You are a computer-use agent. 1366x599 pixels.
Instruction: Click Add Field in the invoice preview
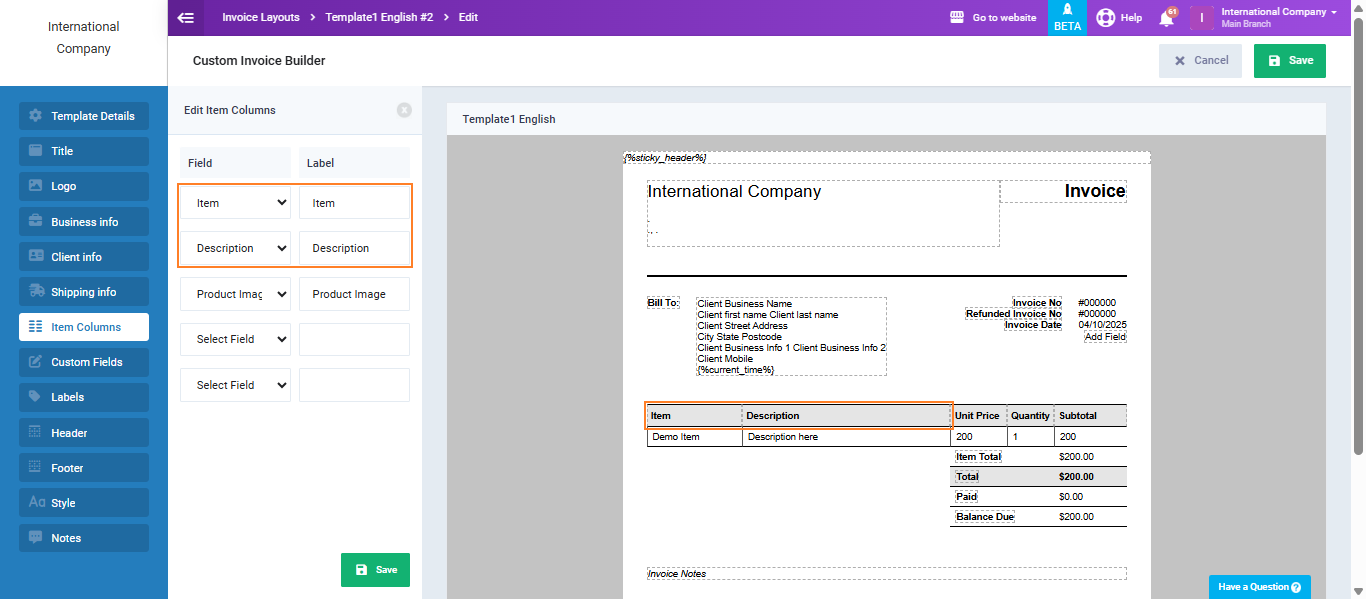point(1105,337)
